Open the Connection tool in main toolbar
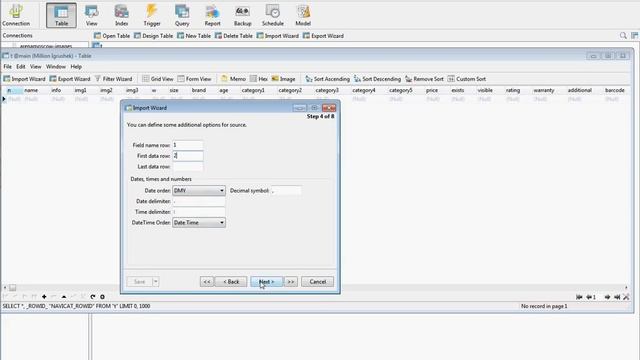The height and width of the screenshot is (360, 640). tap(16, 15)
